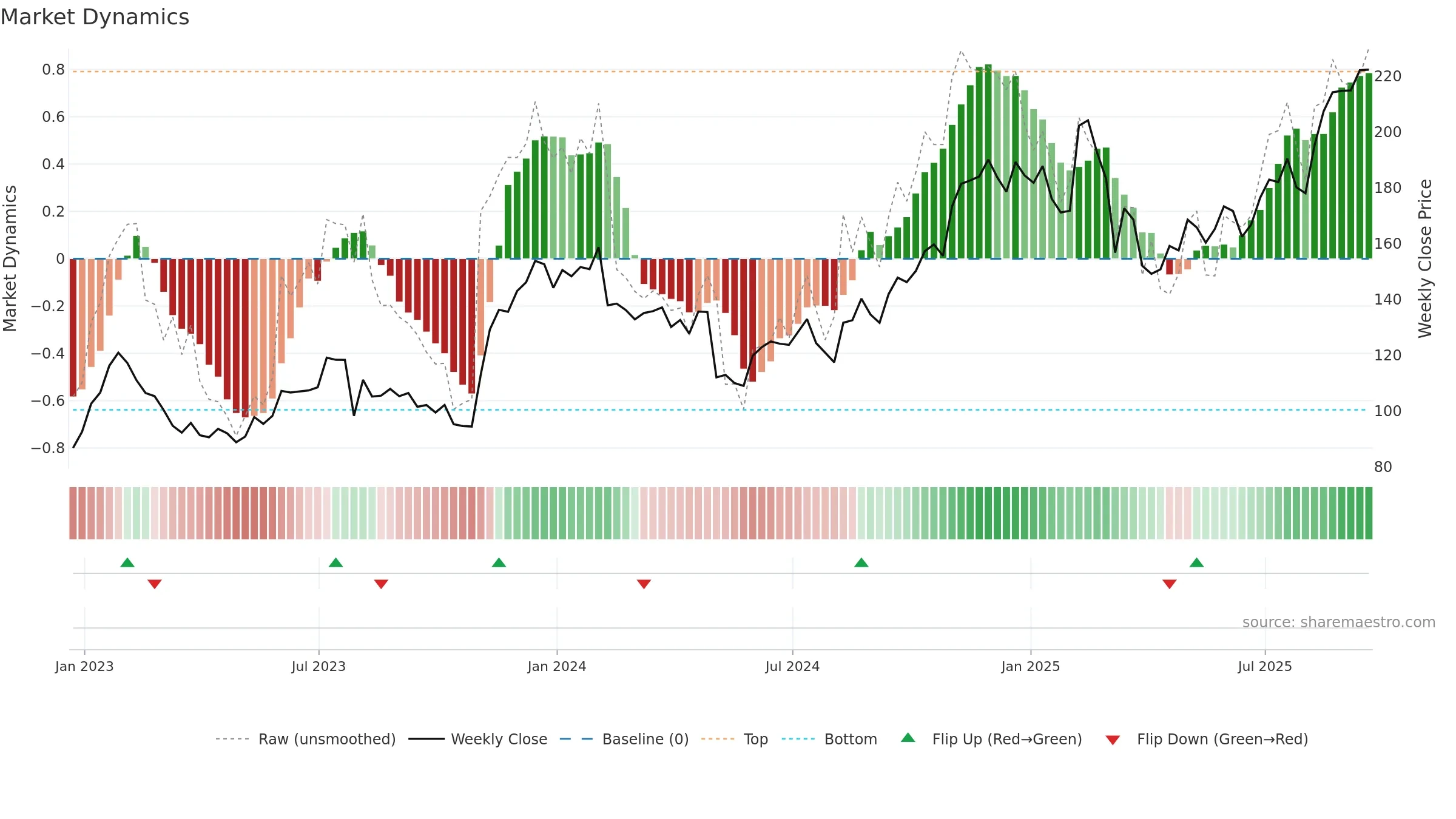Click the Market Dynamics chart title
1456x819 pixels.
click(95, 17)
